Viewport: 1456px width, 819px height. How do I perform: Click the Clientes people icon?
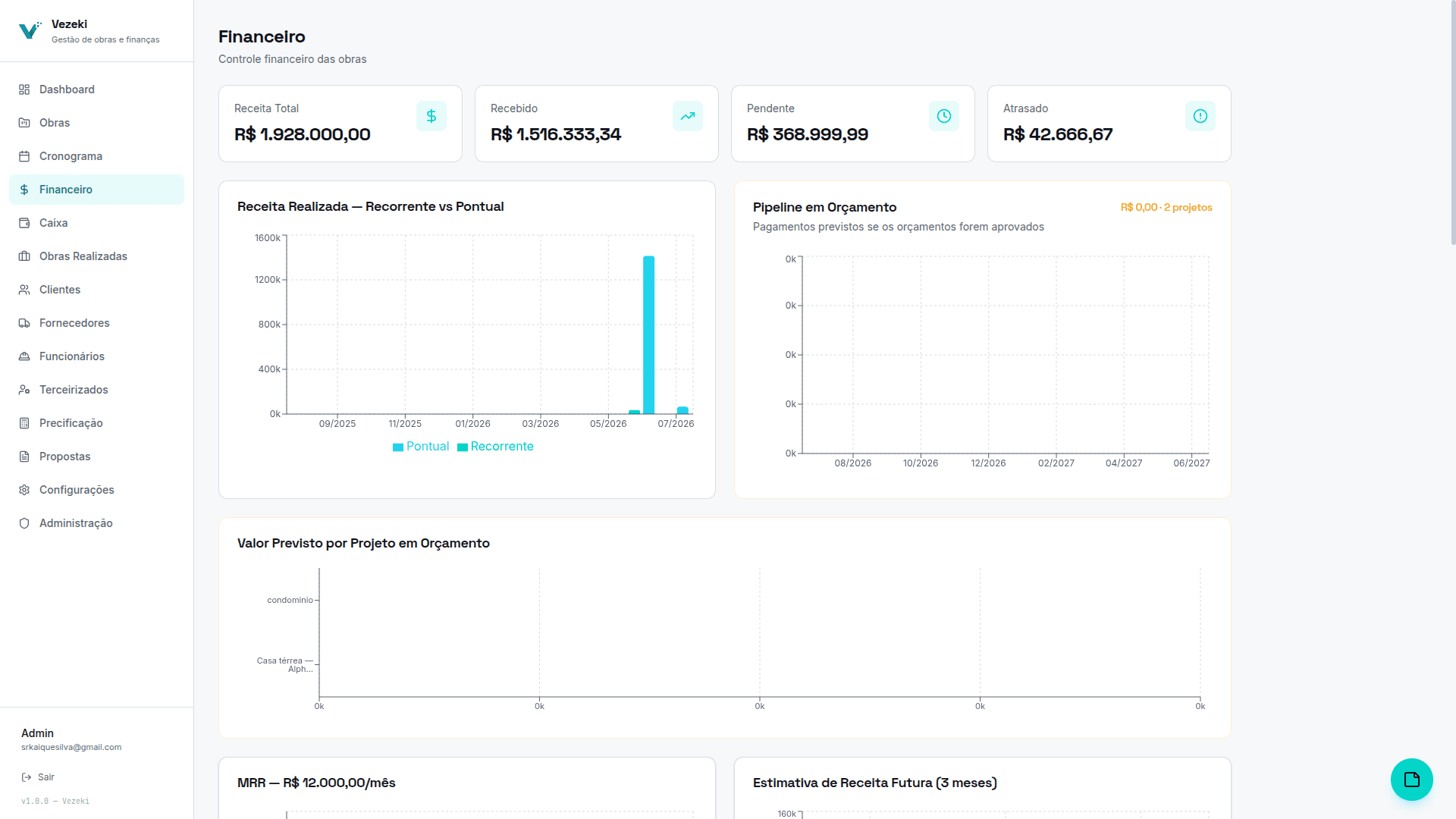coord(24,290)
